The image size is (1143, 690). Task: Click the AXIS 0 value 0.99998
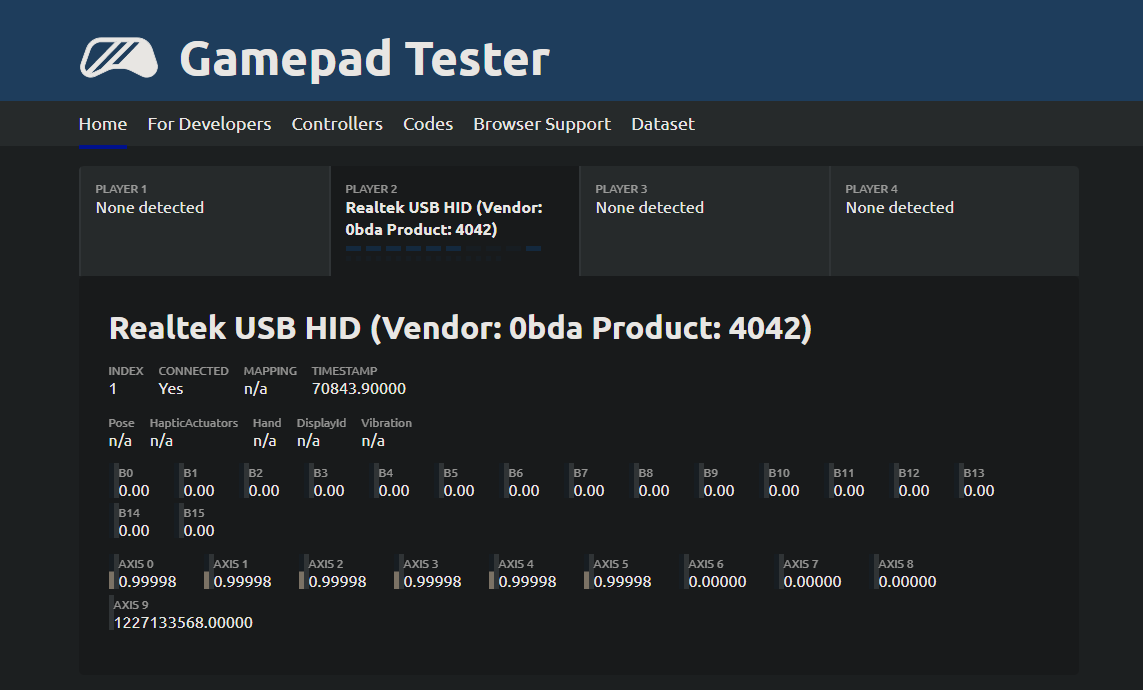tap(147, 582)
